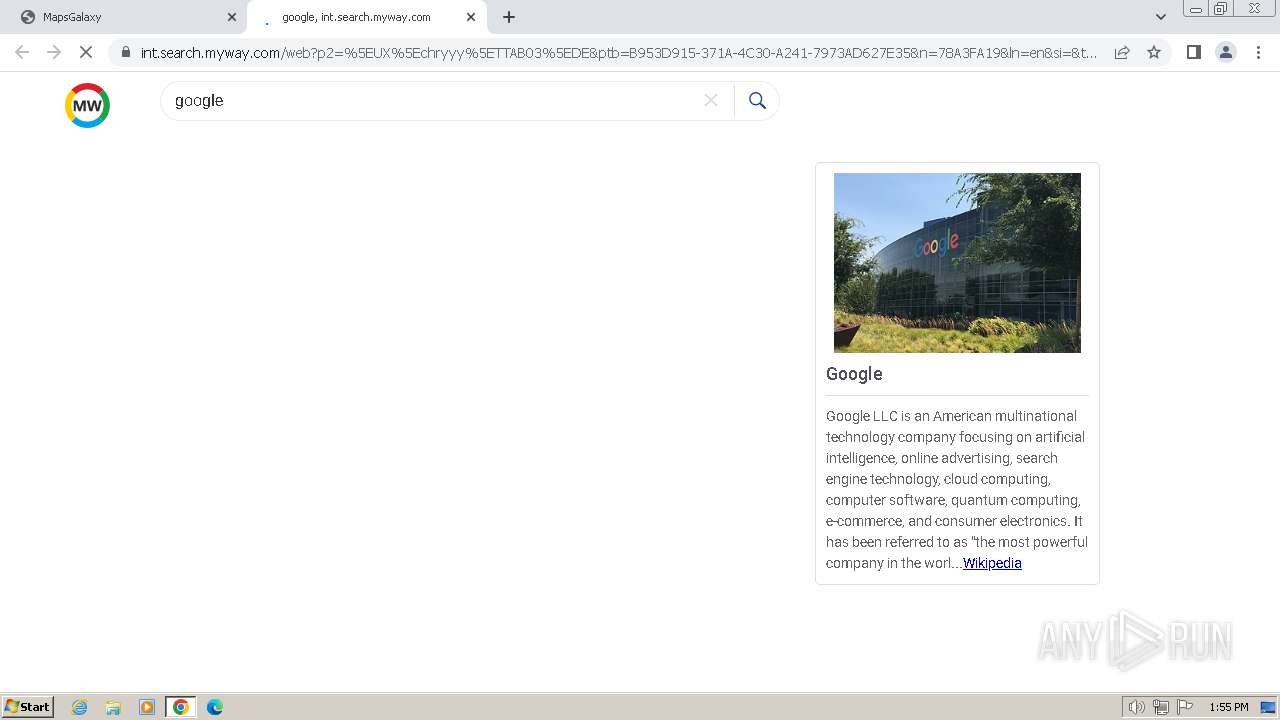Expand the tab search dropdown arrow

pyautogui.click(x=1161, y=17)
